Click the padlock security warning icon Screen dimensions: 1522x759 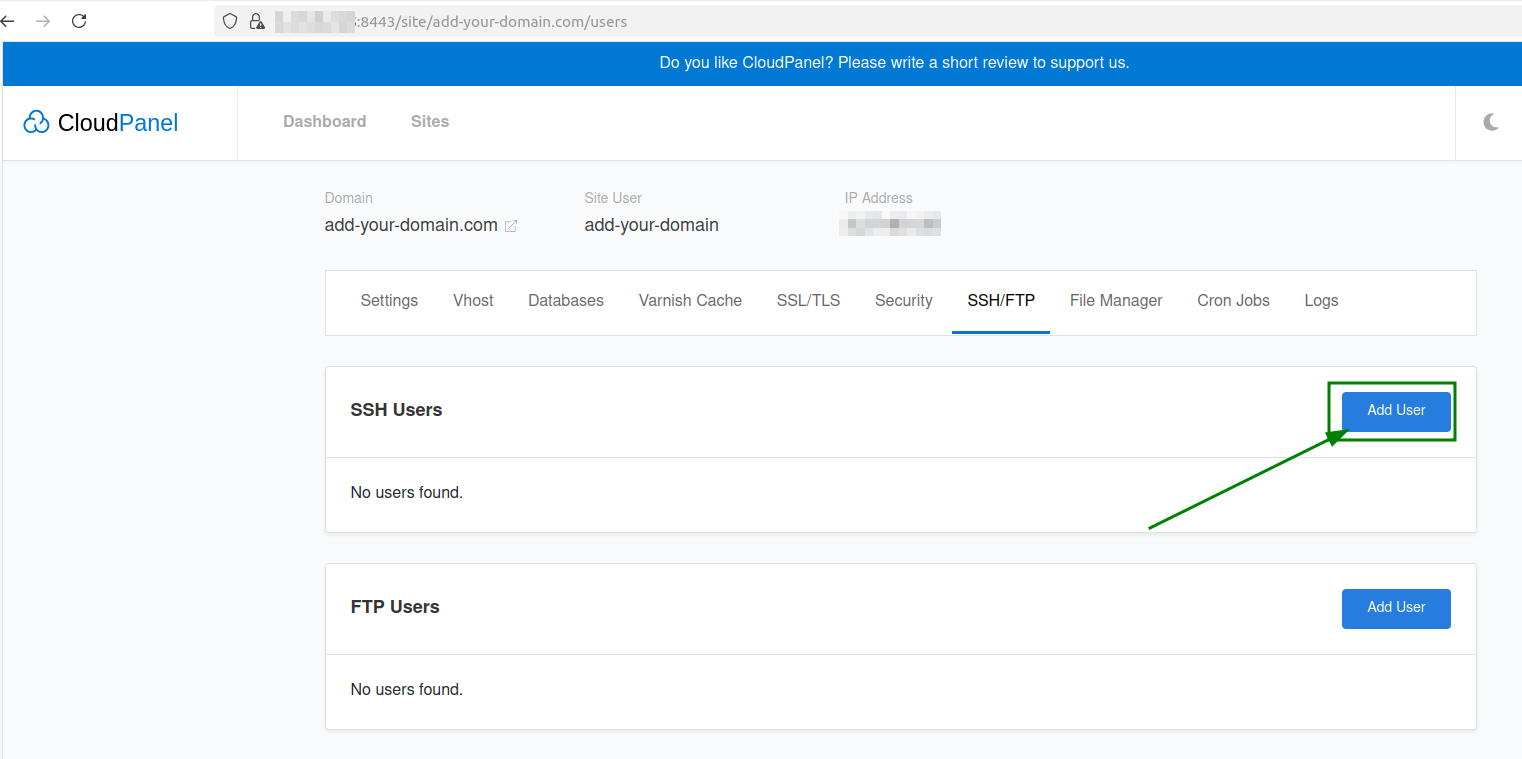coord(257,21)
